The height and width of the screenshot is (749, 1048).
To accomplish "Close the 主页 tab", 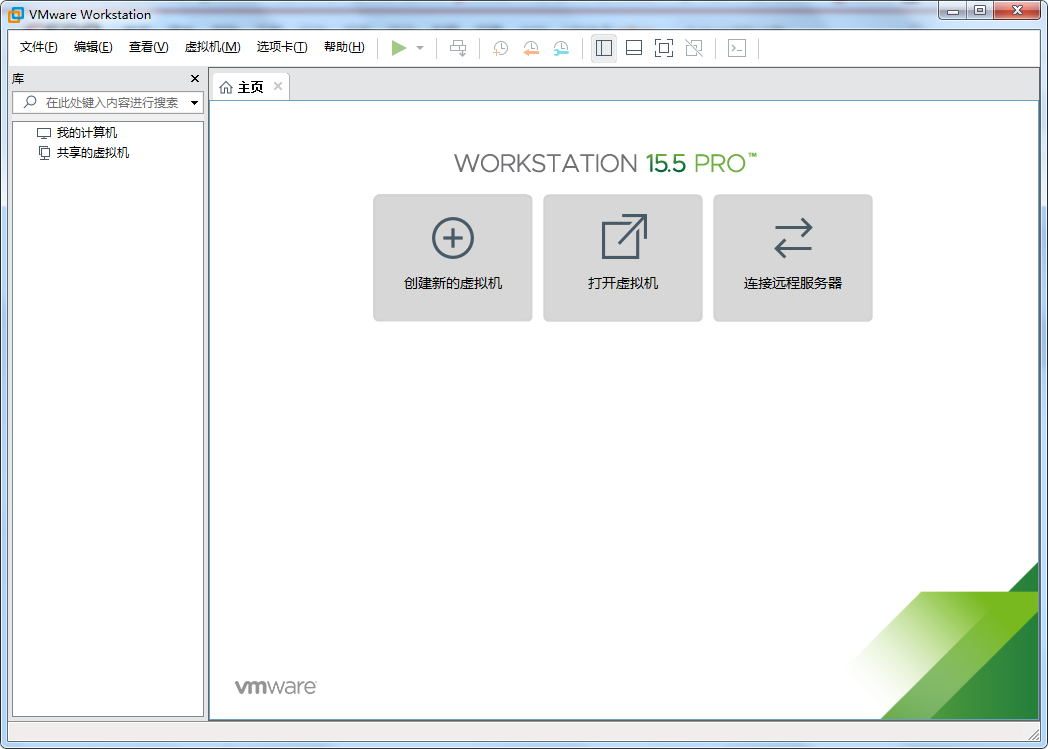I will [278, 86].
